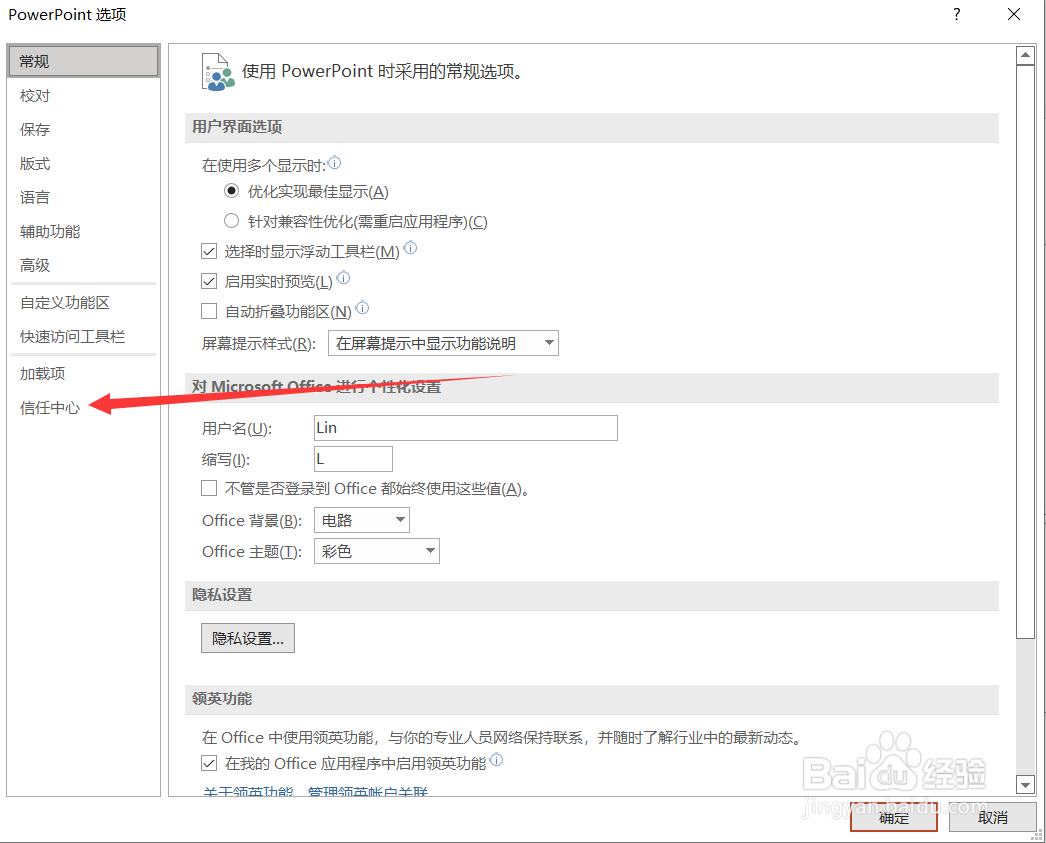Click the general options header icon
The height and width of the screenshot is (843, 1046).
218,72
